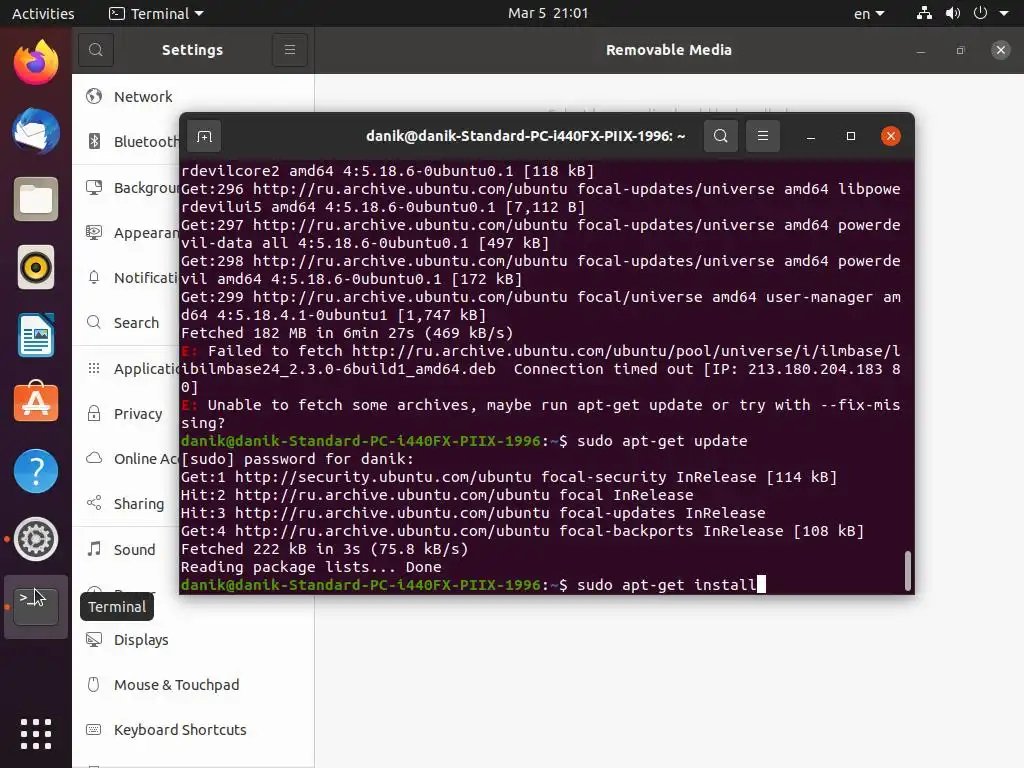The width and height of the screenshot is (1024, 768).
Task: Select Search in Settings sidebar
Action: click(x=126, y=323)
